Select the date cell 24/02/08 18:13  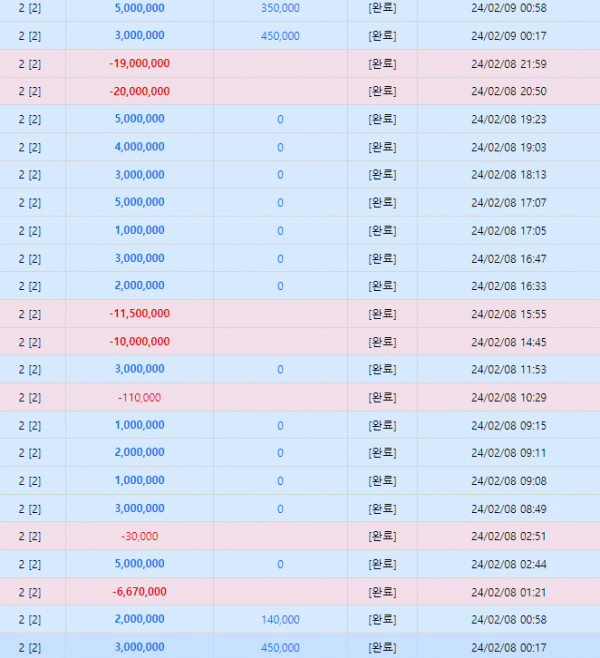pyautogui.click(x=509, y=175)
